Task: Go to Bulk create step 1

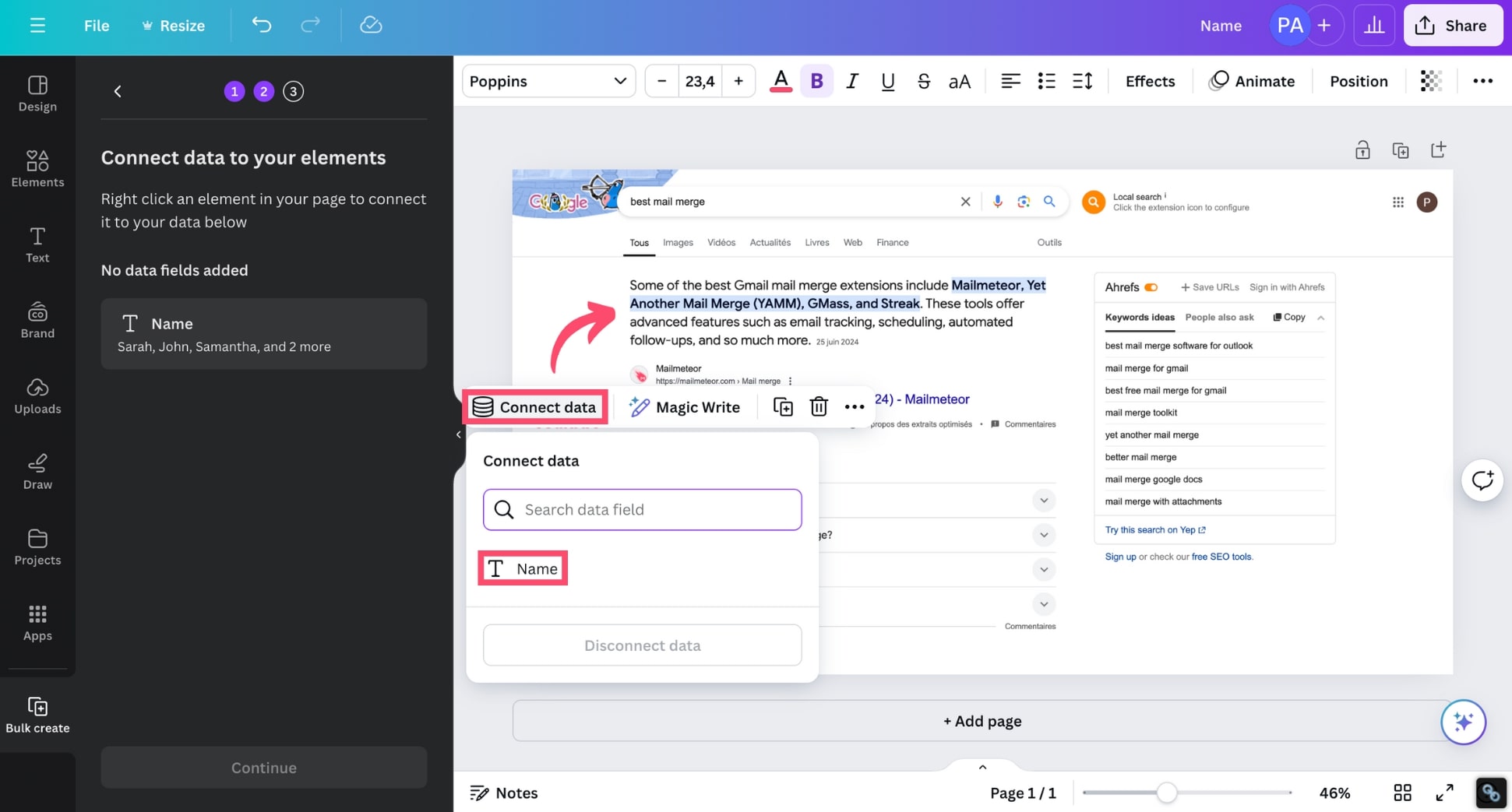Action: click(x=234, y=91)
